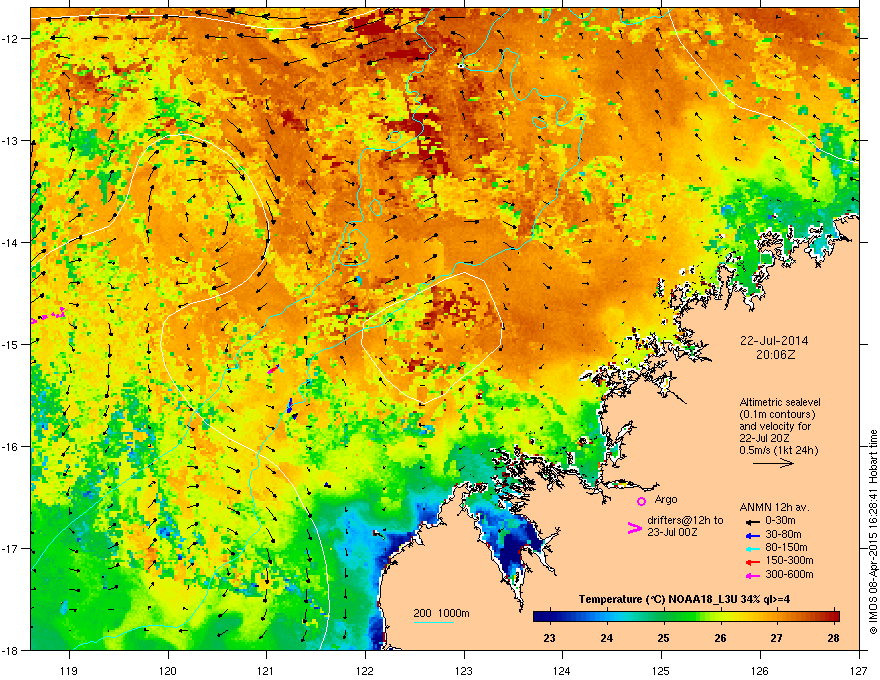The height and width of the screenshot is (680, 880).
Task: Click the magenta Argo circle legend symbol
Action: (641, 501)
